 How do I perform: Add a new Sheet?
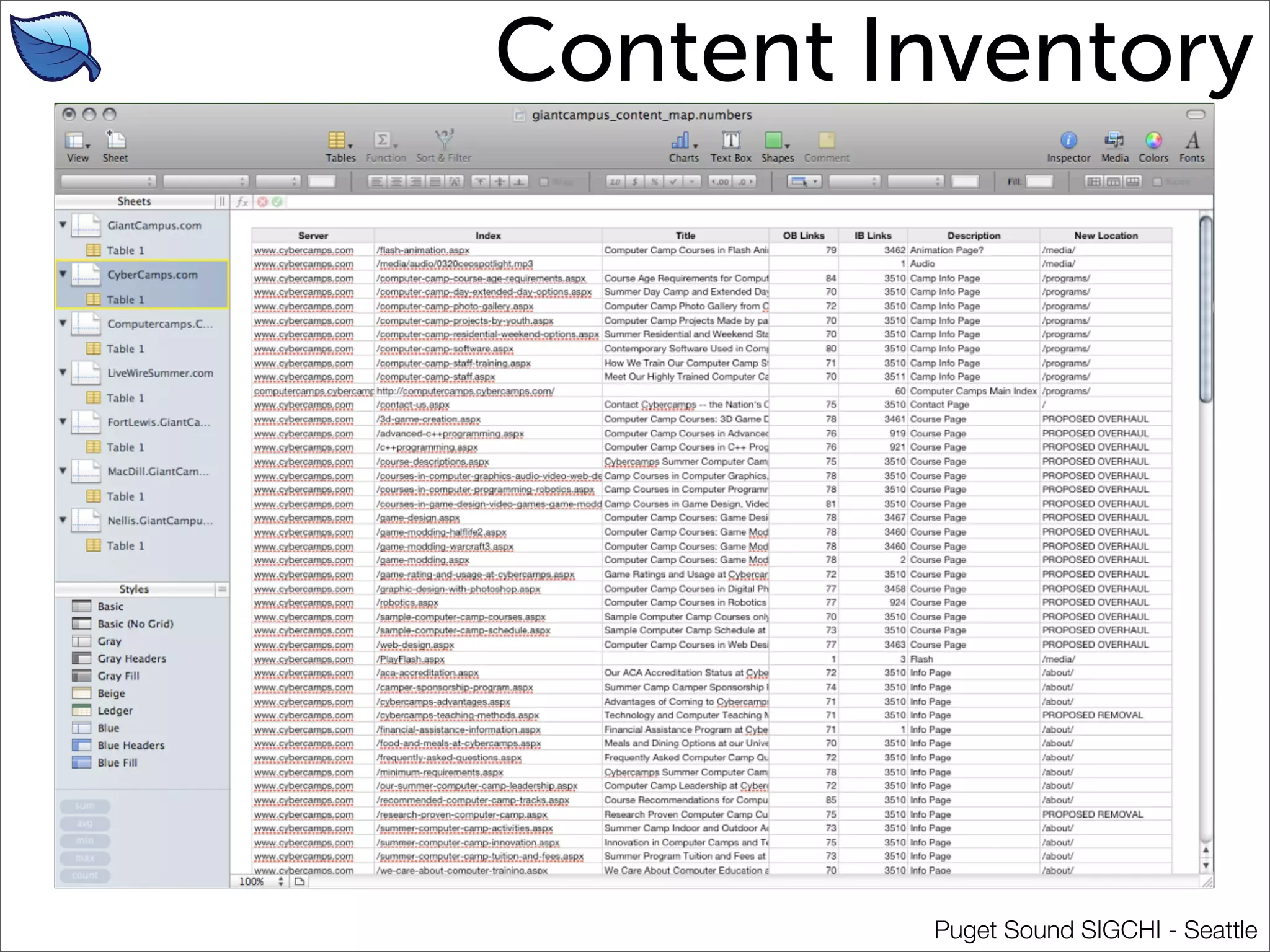[115, 141]
